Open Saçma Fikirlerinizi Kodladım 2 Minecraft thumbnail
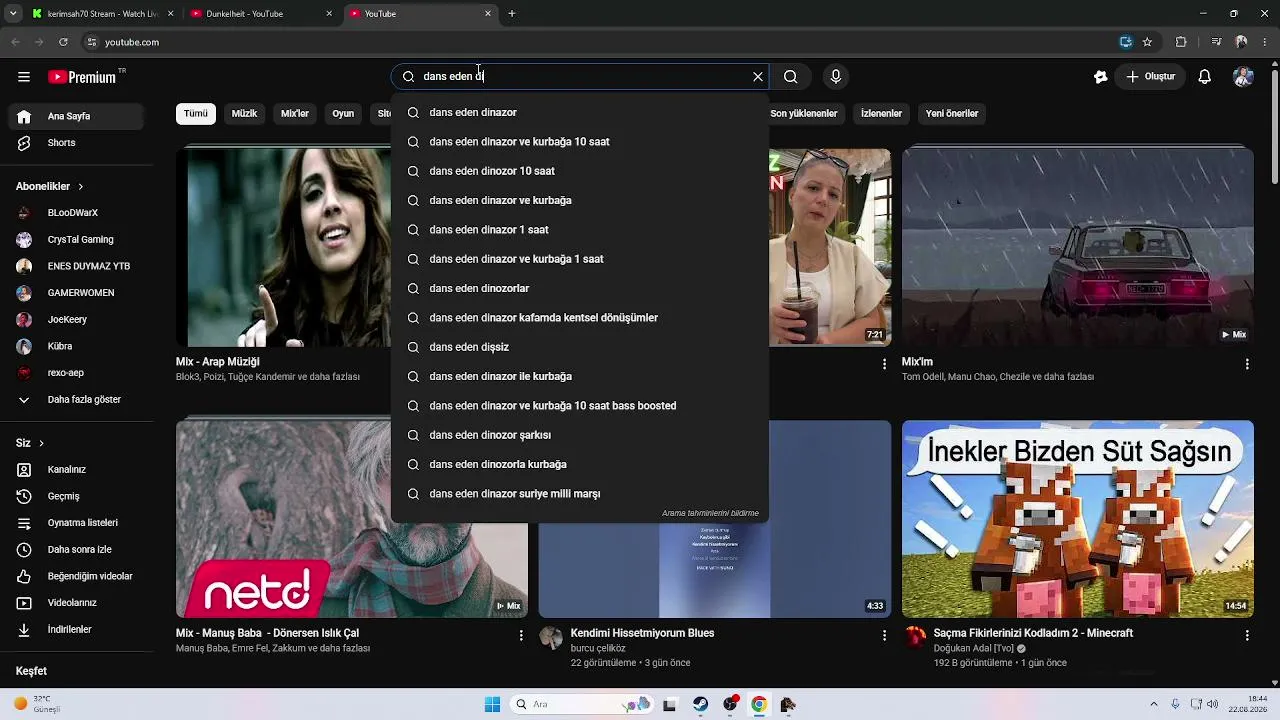 click(1077, 518)
